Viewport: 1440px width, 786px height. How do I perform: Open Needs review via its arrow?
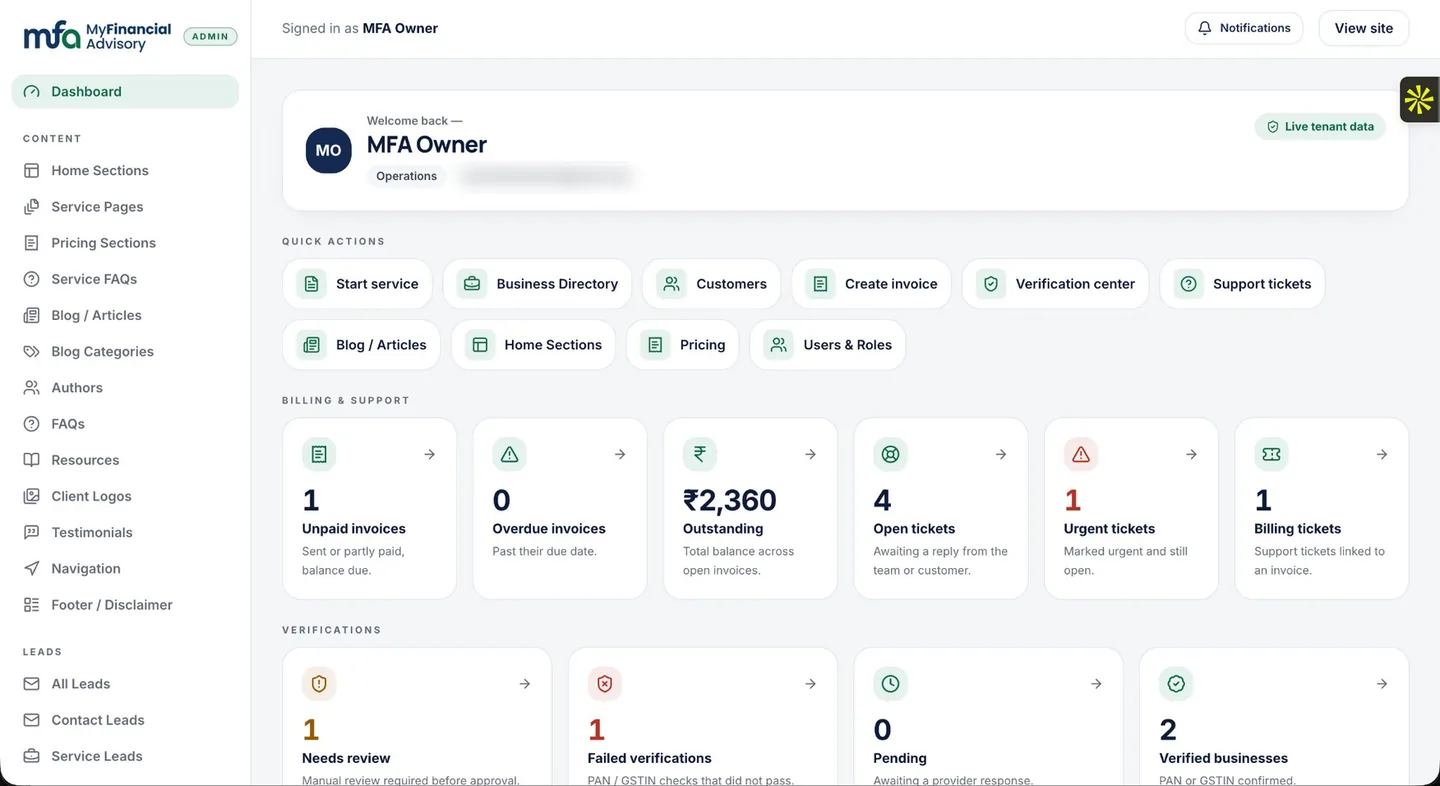pos(525,684)
